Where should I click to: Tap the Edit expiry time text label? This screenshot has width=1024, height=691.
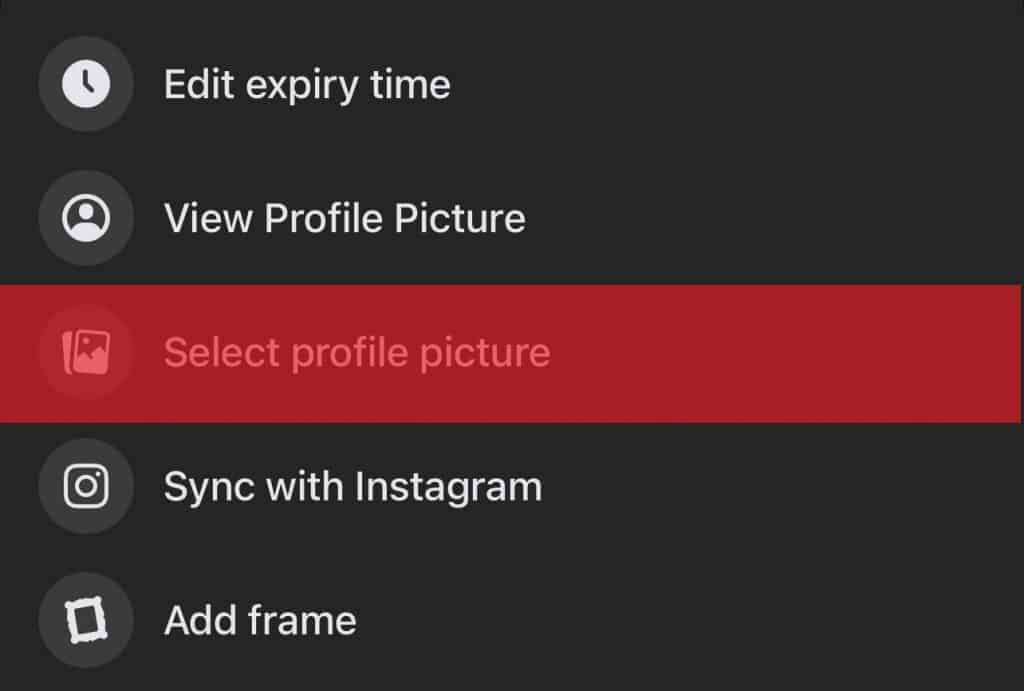pyautogui.click(x=307, y=84)
